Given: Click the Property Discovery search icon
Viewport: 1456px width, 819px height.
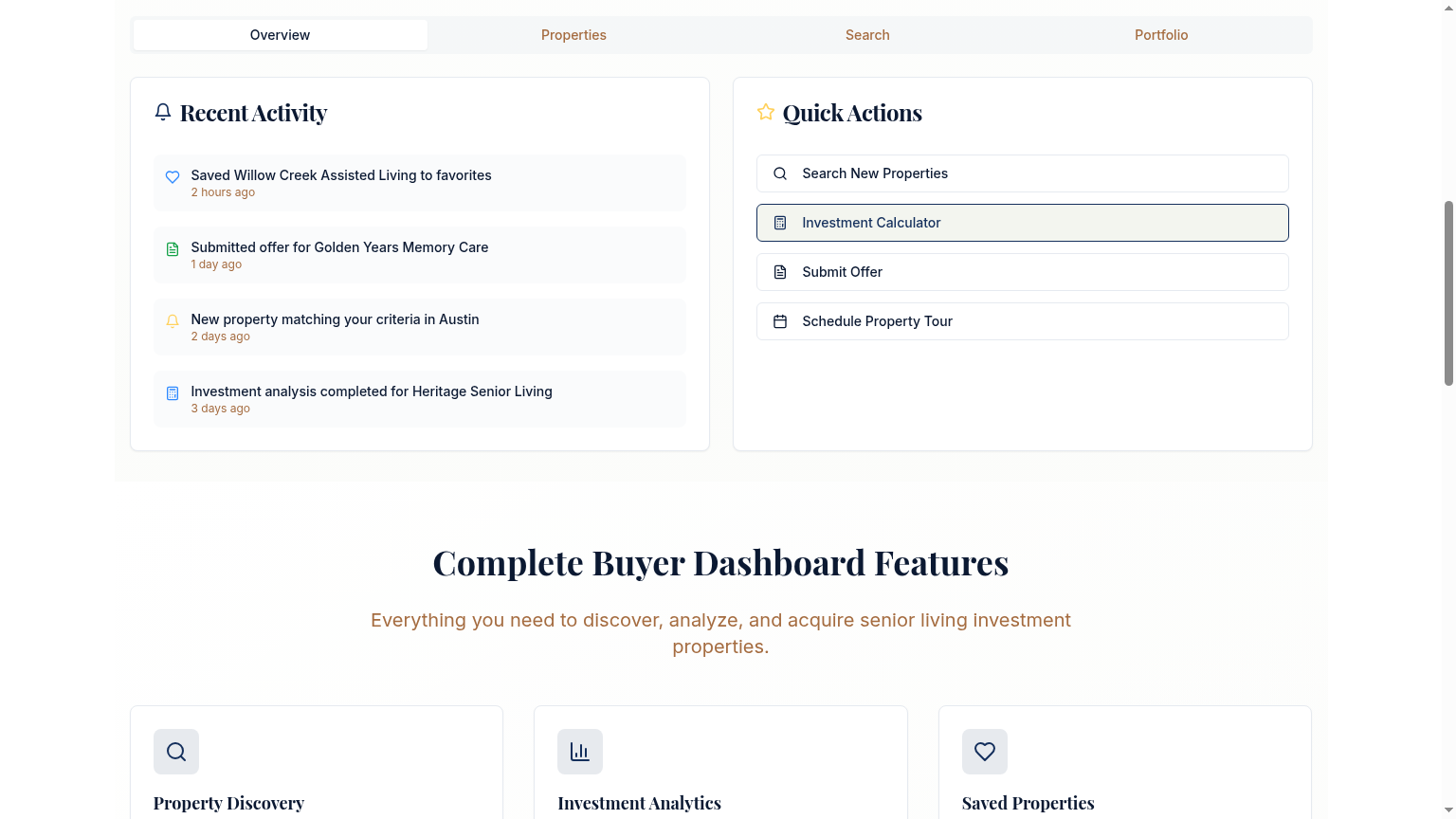Looking at the screenshot, I should point(176,752).
